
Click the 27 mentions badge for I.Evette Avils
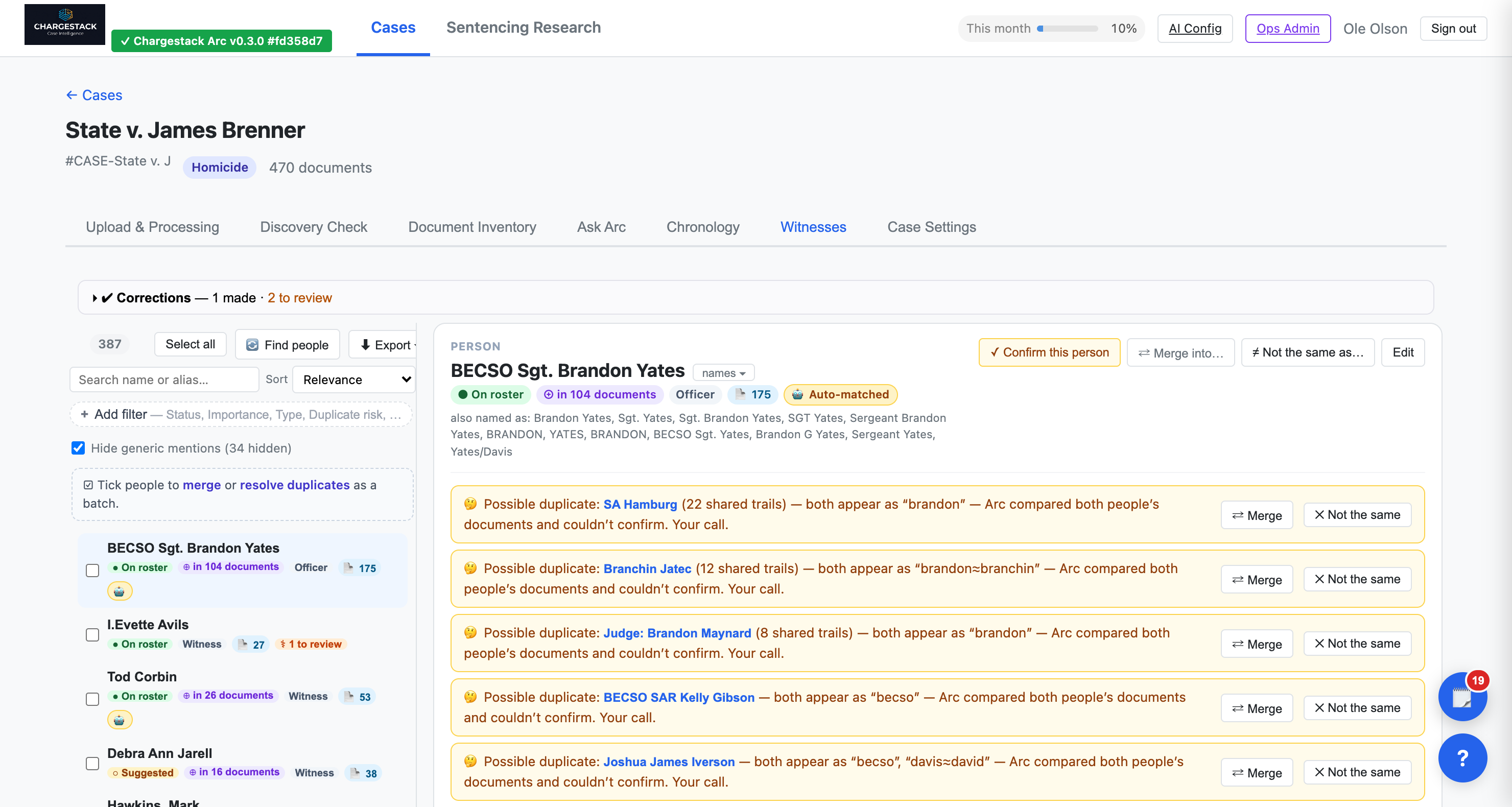pos(251,645)
